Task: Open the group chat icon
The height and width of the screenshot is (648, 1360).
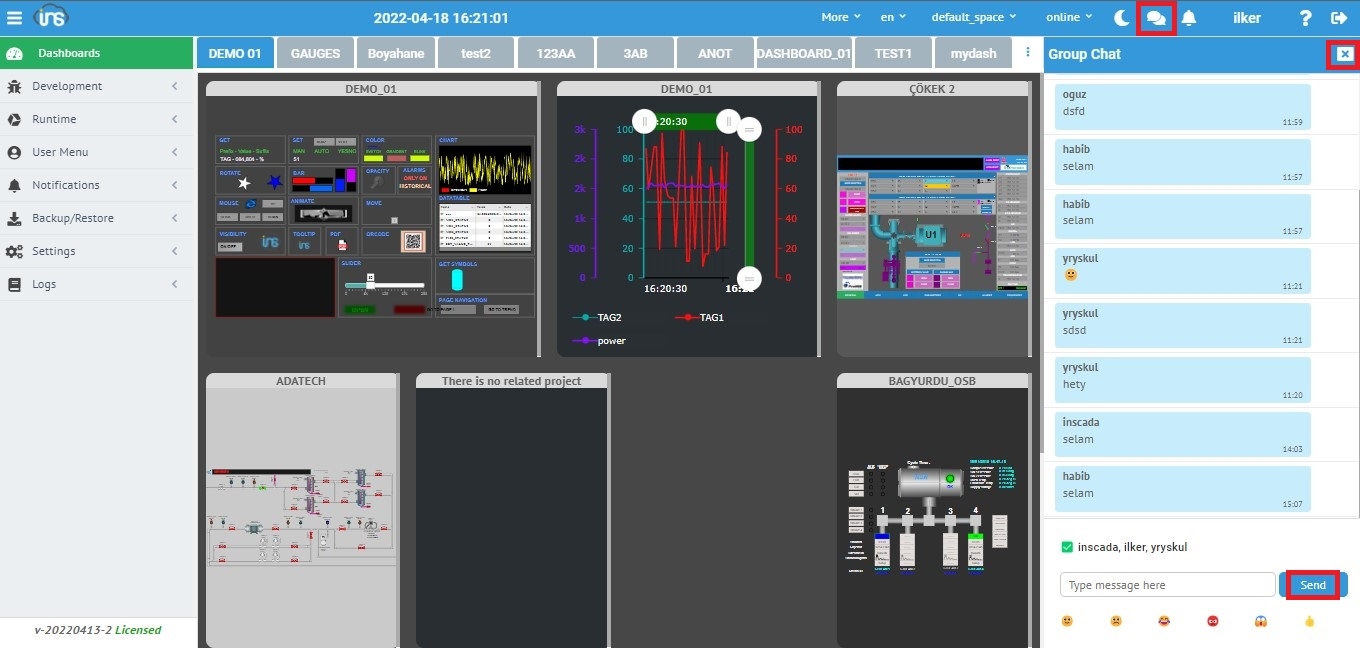Action: (1156, 17)
